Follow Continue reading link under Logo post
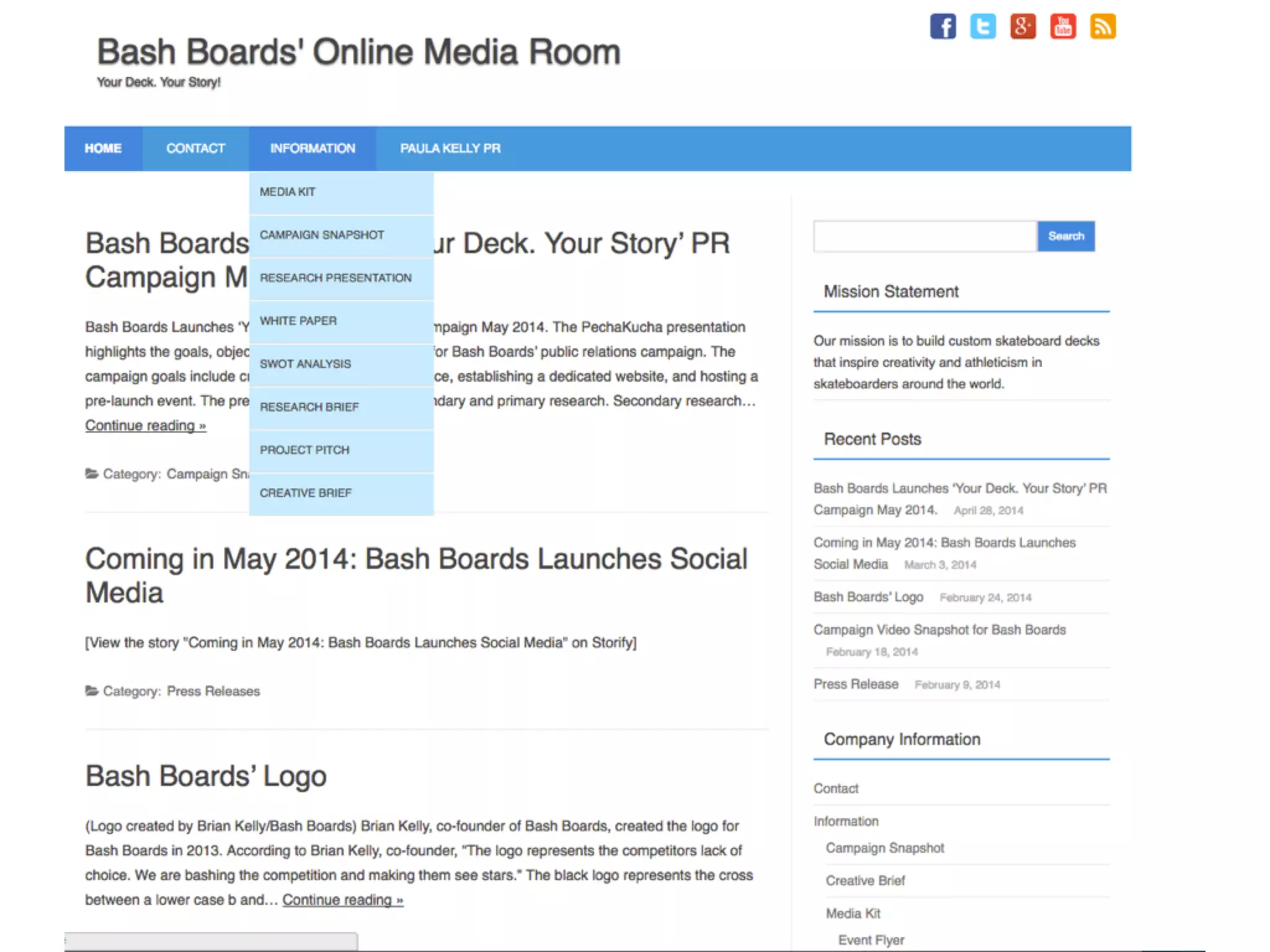 click(343, 900)
